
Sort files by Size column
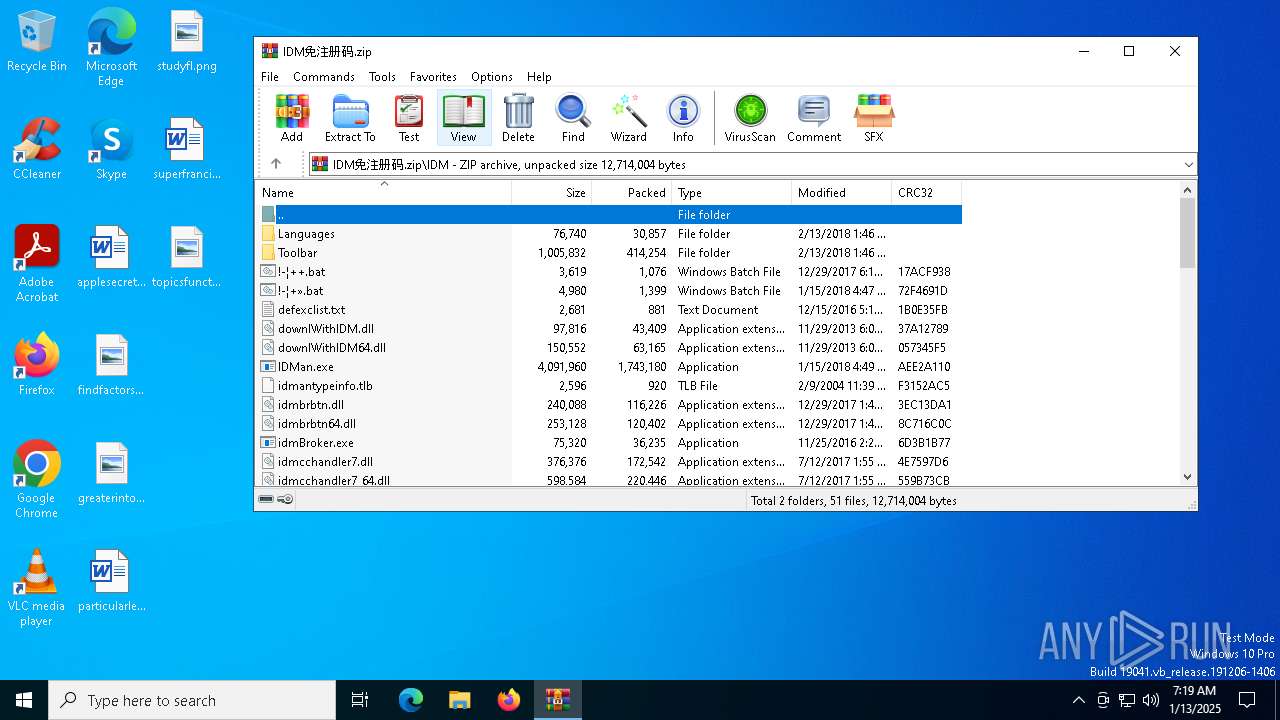click(x=552, y=193)
